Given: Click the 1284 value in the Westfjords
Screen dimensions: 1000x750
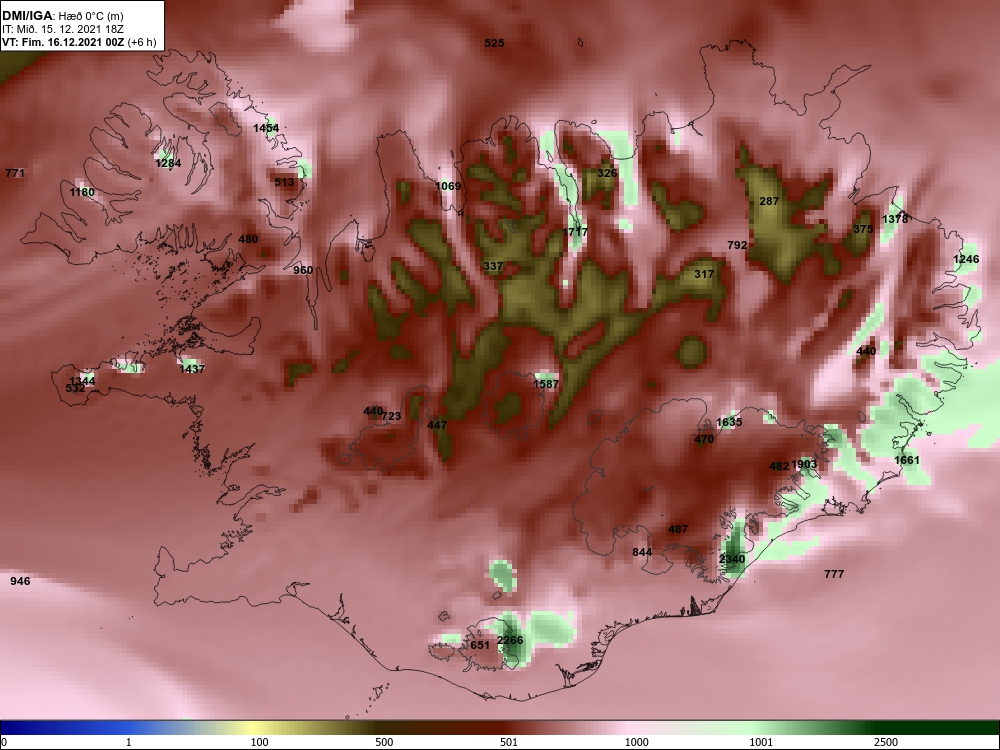Looking at the screenshot, I should click(168, 163).
